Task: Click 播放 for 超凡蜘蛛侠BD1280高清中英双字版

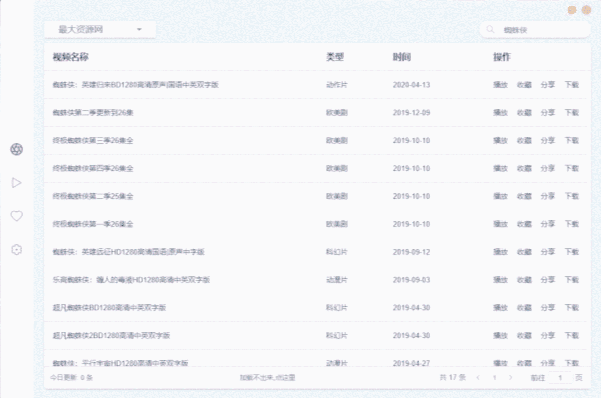Action: point(500,308)
